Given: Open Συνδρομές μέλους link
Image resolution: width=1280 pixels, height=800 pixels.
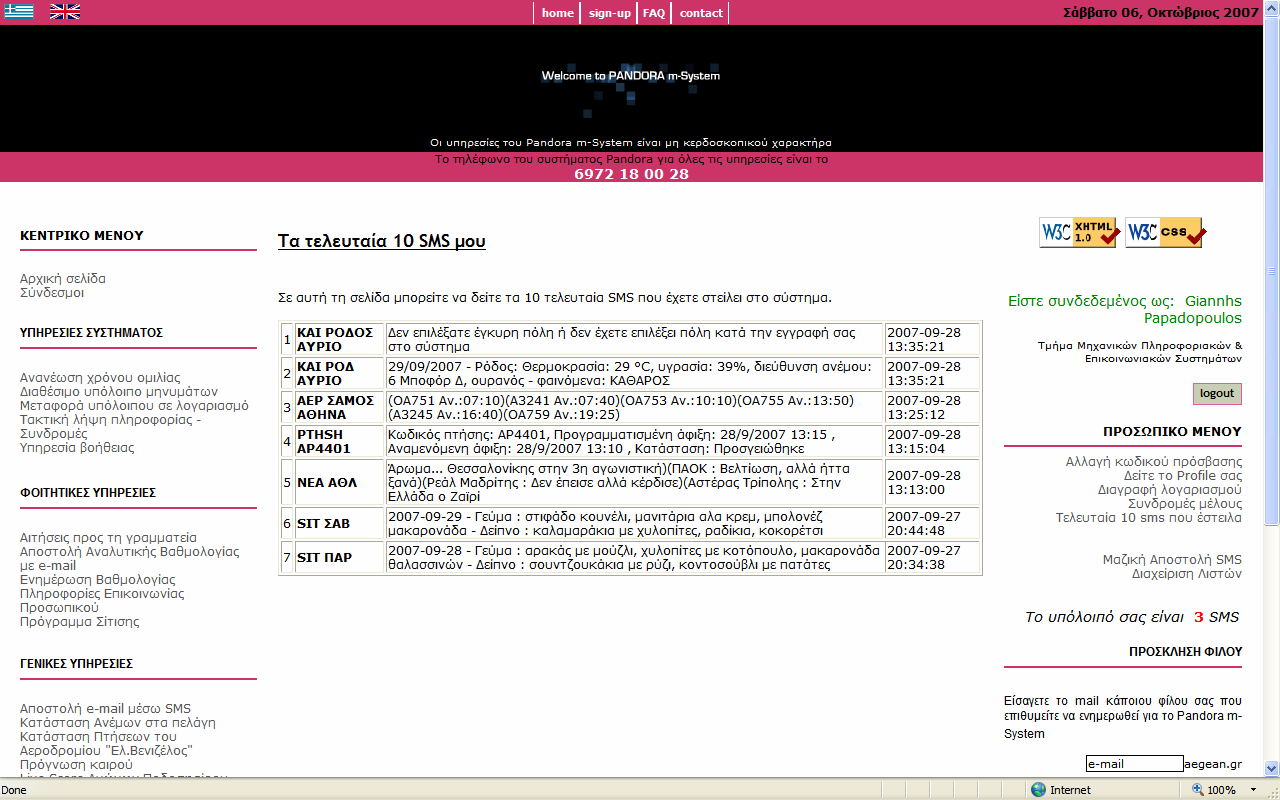Looking at the screenshot, I should (1185, 503).
